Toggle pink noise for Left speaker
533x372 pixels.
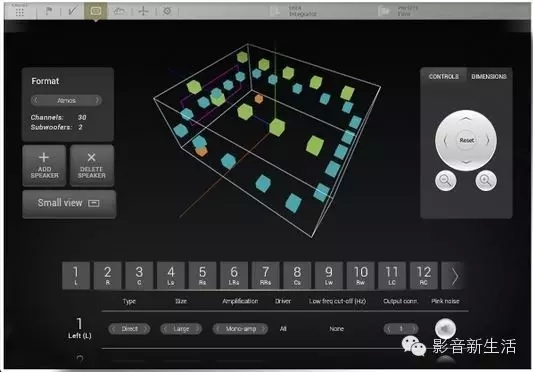(x=445, y=328)
